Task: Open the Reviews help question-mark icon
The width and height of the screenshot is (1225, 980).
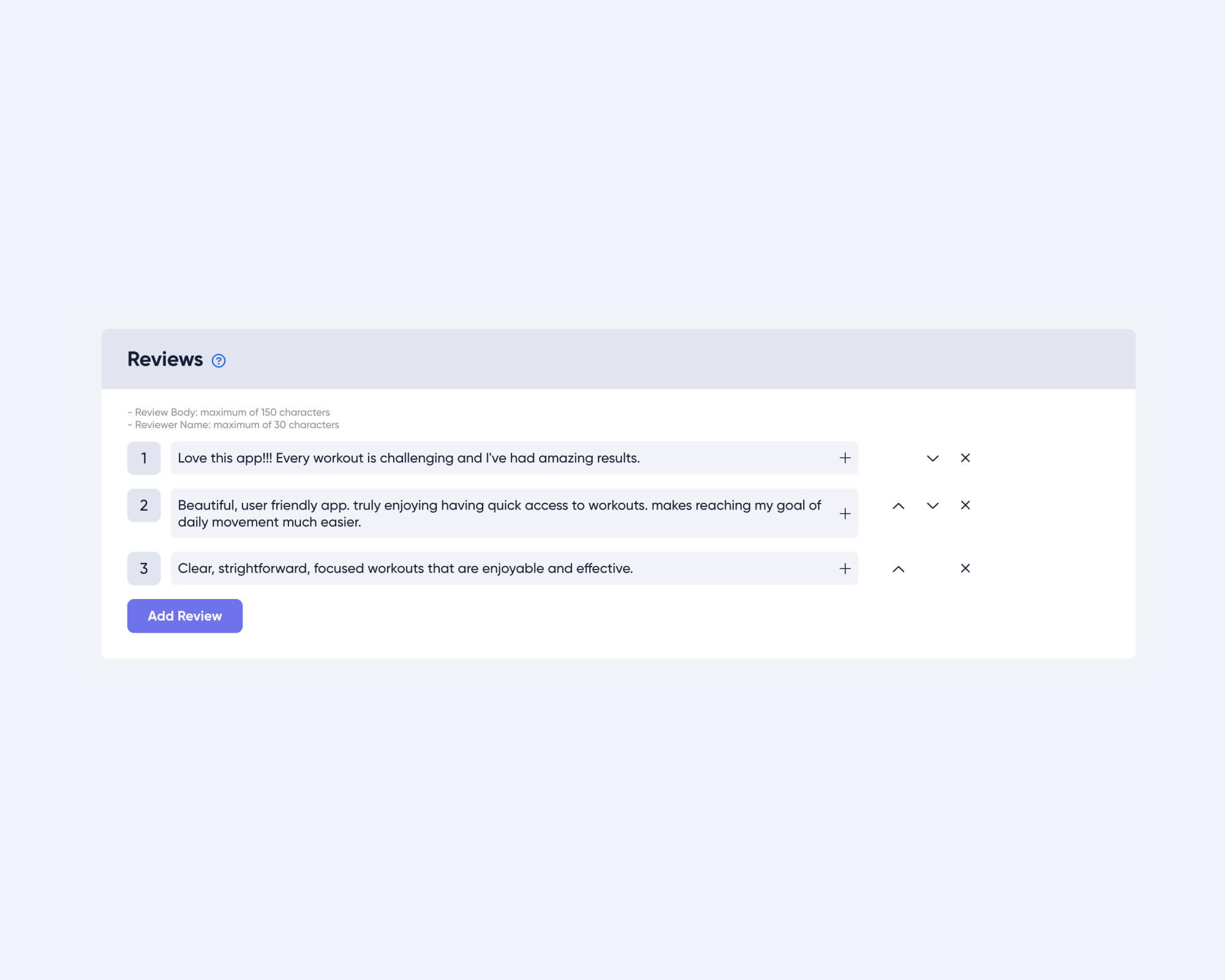Action: click(219, 361)
